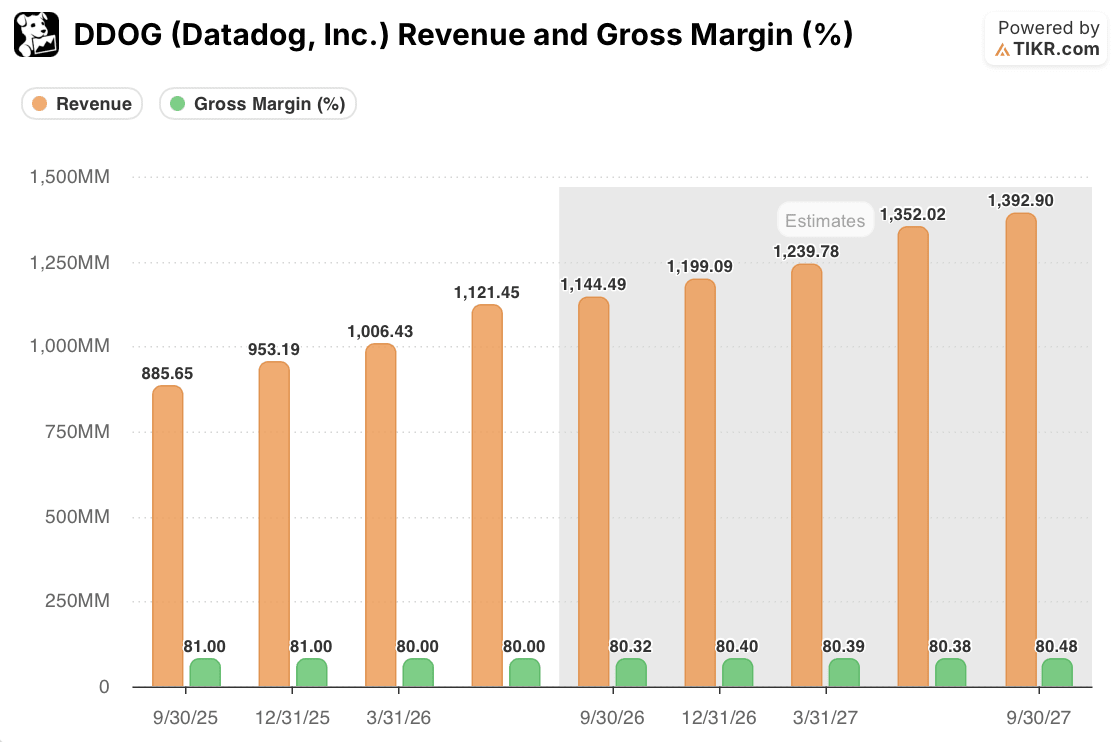Viewport: 1116px width, 742px height.
Task: Click the 80.40 margin value label
Action: pyautogui.click(x=737, y=647)
